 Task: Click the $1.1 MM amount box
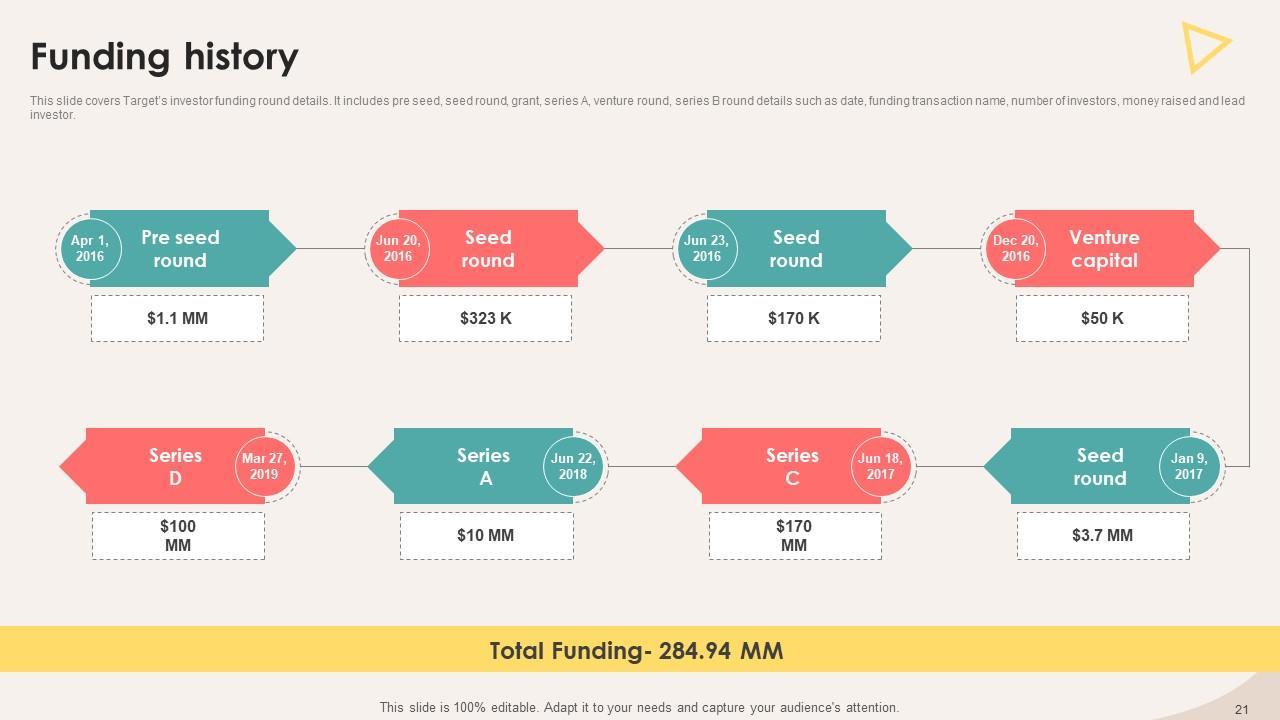[177, 318]
